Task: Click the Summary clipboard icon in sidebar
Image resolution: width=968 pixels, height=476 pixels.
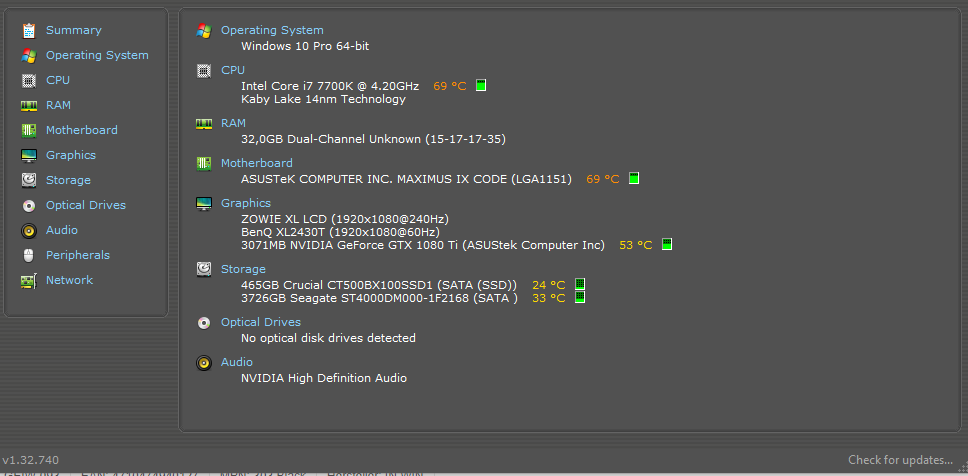Action: (28, 30)
